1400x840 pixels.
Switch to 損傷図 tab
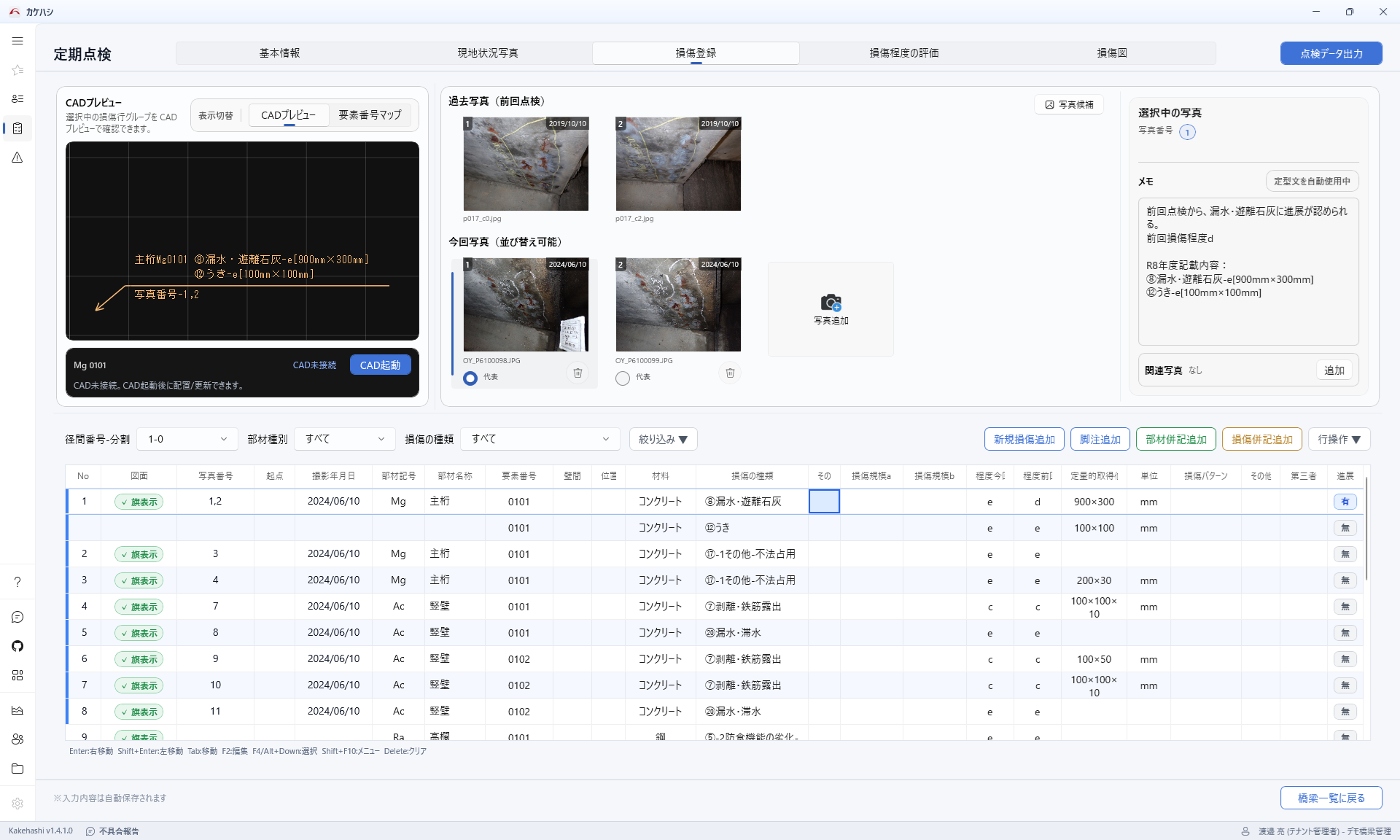point(1112,53)
